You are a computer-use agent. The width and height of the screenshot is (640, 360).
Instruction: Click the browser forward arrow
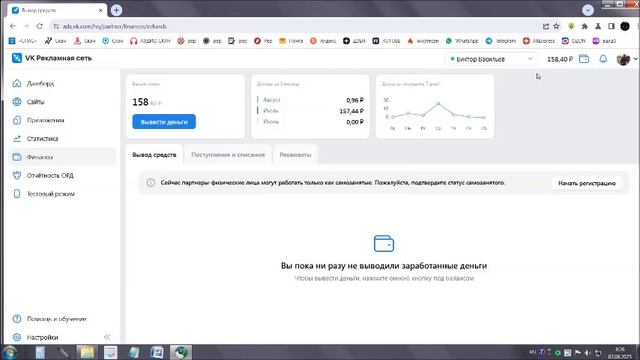26,26
